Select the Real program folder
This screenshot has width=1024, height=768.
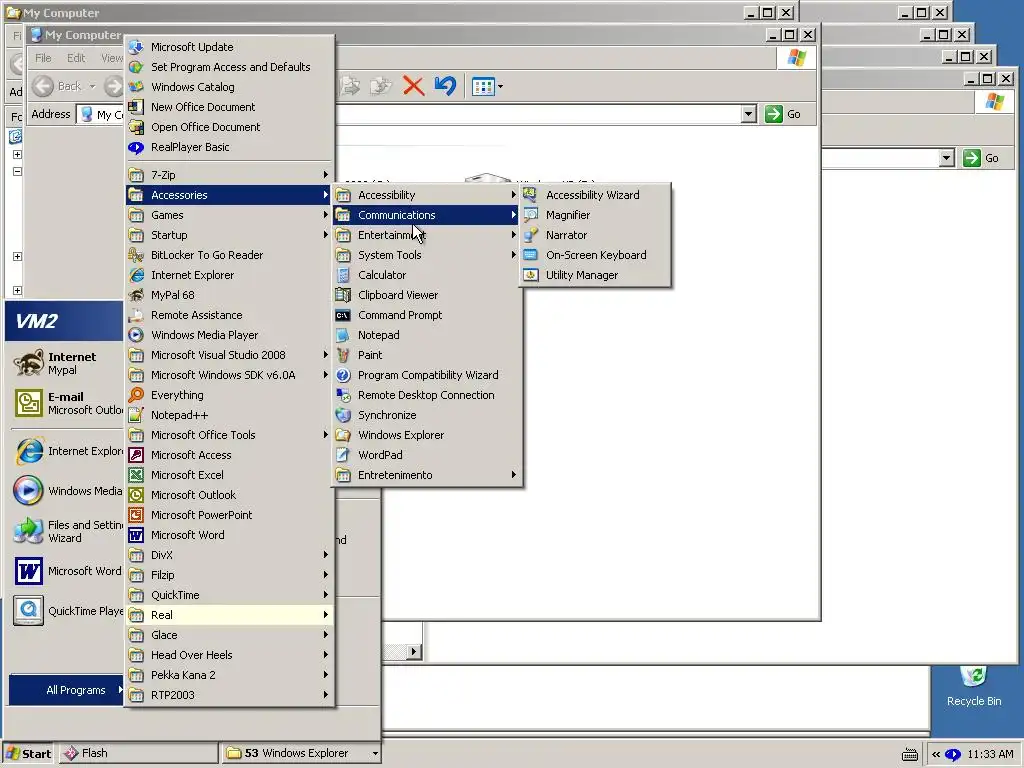[229, 615]
